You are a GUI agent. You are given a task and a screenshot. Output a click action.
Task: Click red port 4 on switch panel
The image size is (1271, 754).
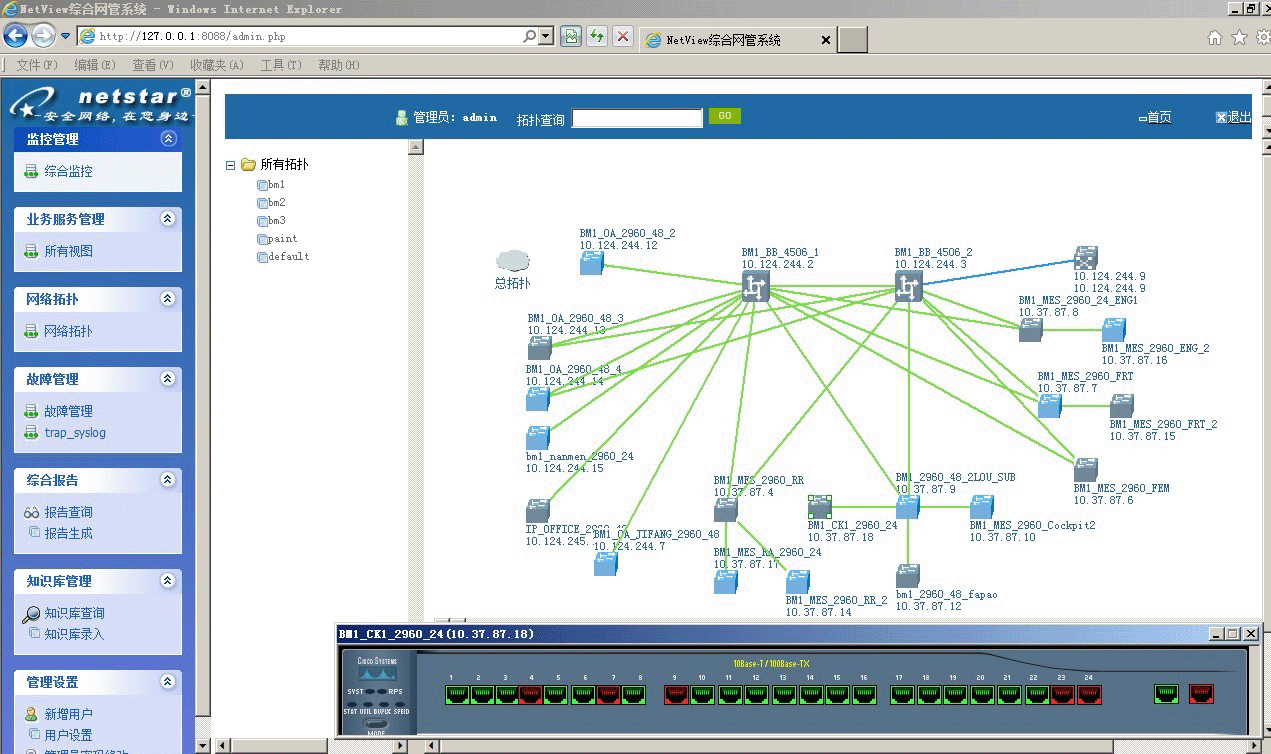coord(531,695)
